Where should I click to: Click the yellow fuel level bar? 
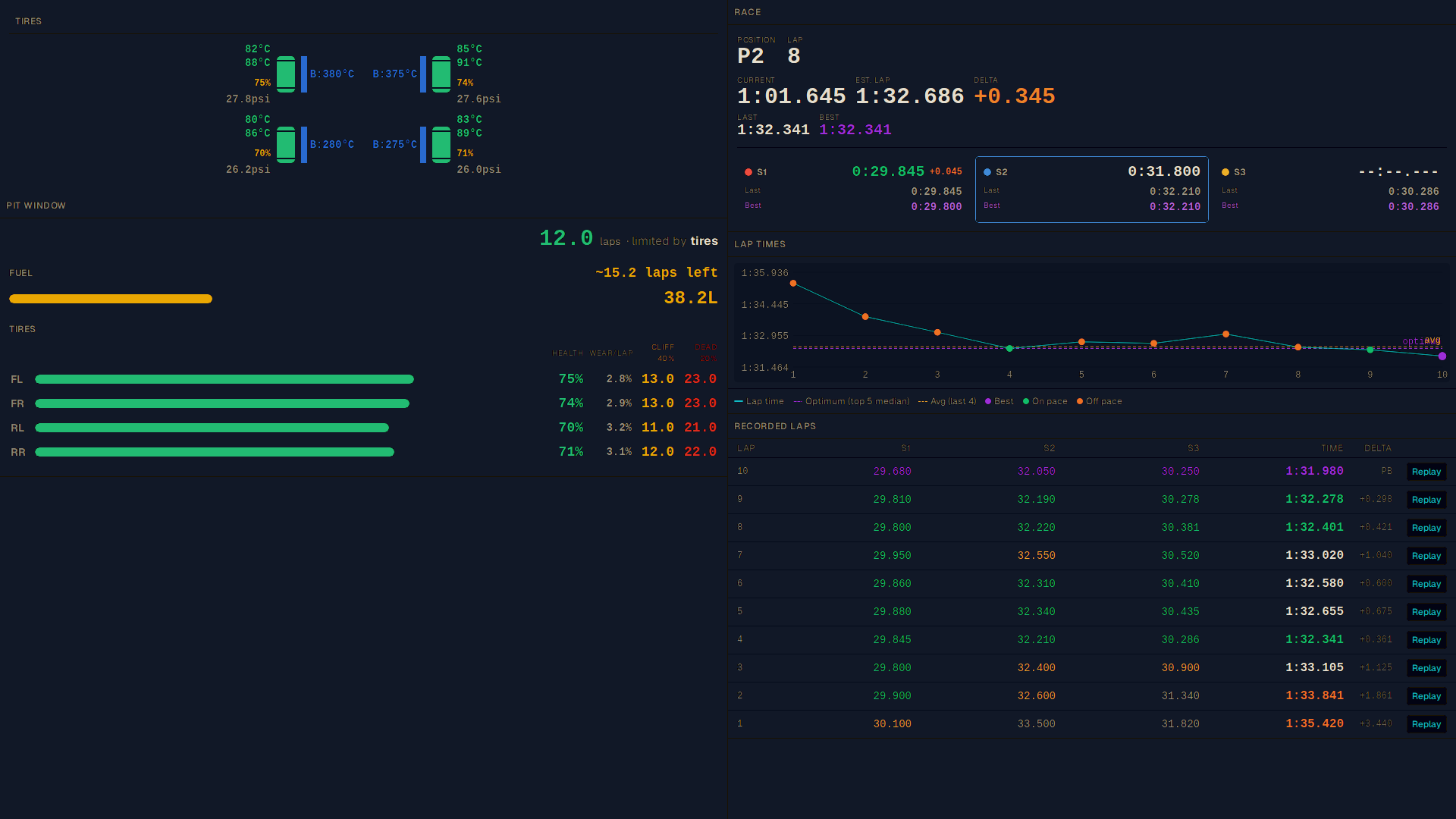(x=111, y=299)
